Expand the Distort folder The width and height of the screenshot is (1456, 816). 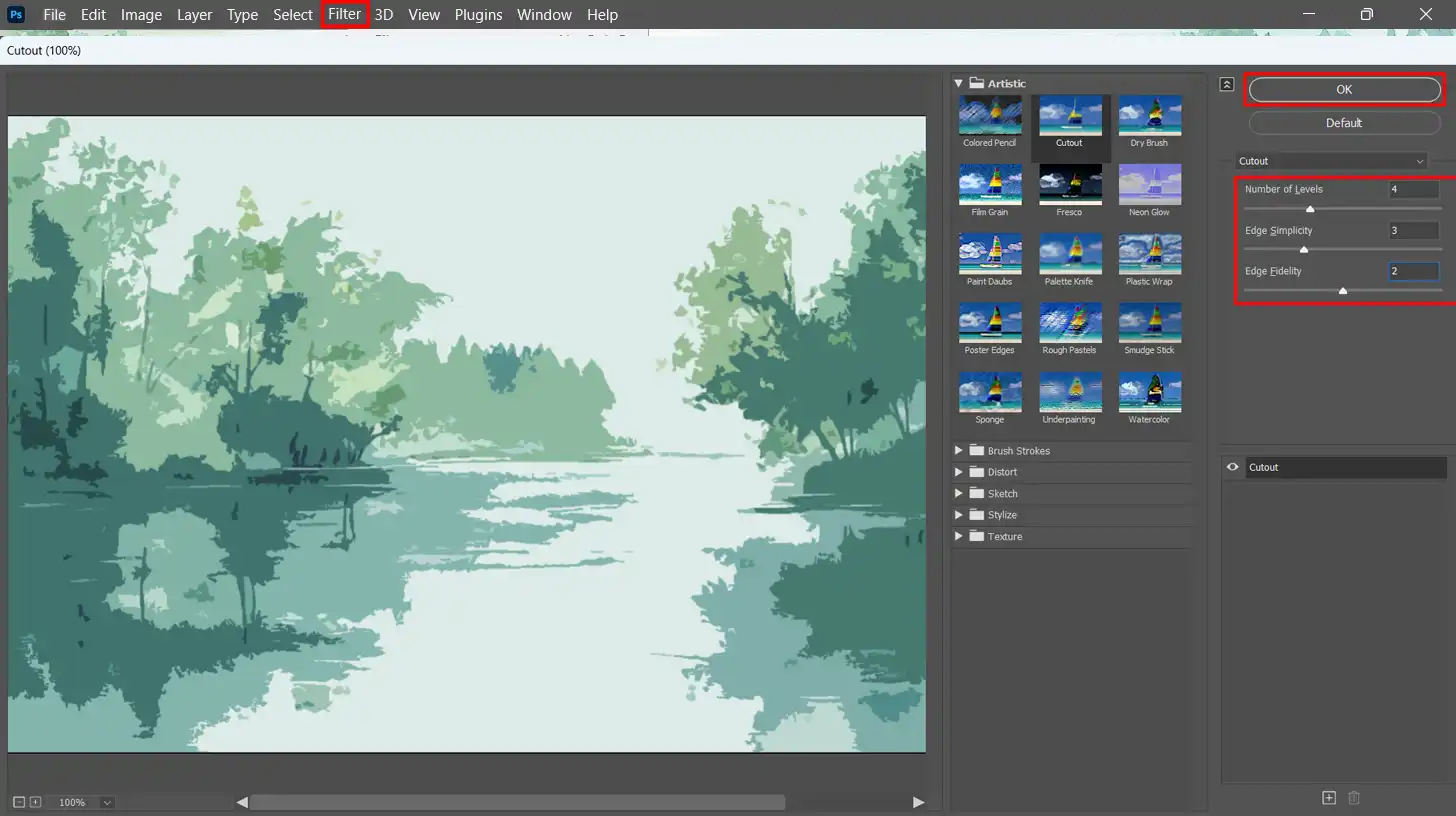(x=958, y=472)
